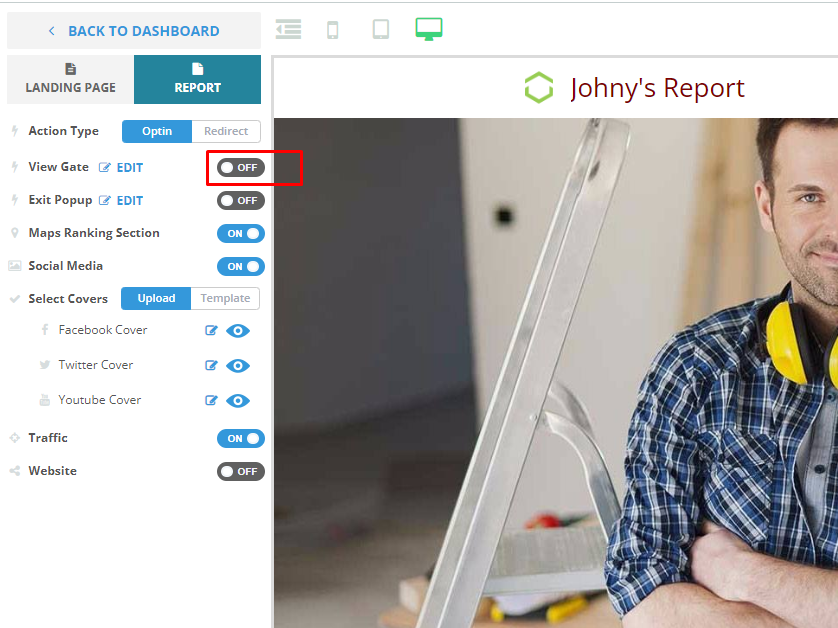Select desktop monitor preview
Viewport: 838px width, 628px height.
click(429, 29)
